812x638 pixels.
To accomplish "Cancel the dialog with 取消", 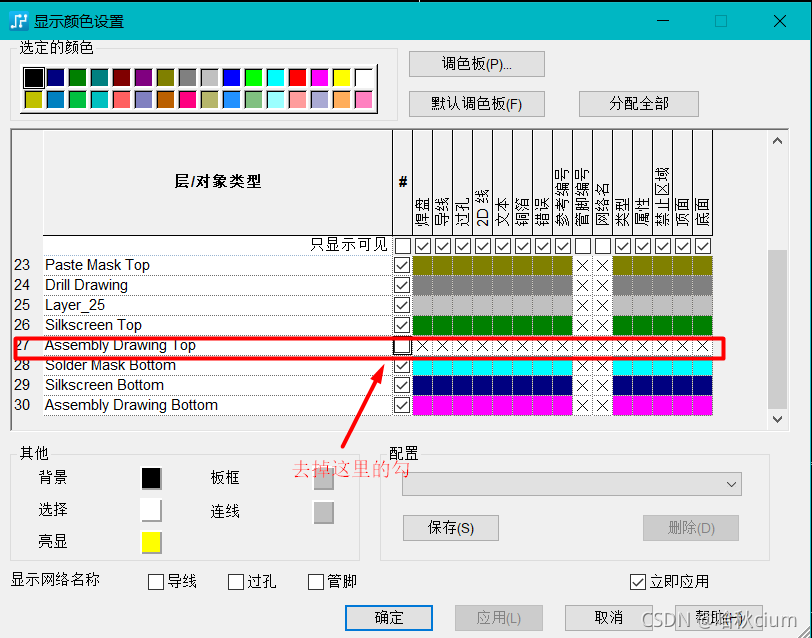I will point(608,618).
